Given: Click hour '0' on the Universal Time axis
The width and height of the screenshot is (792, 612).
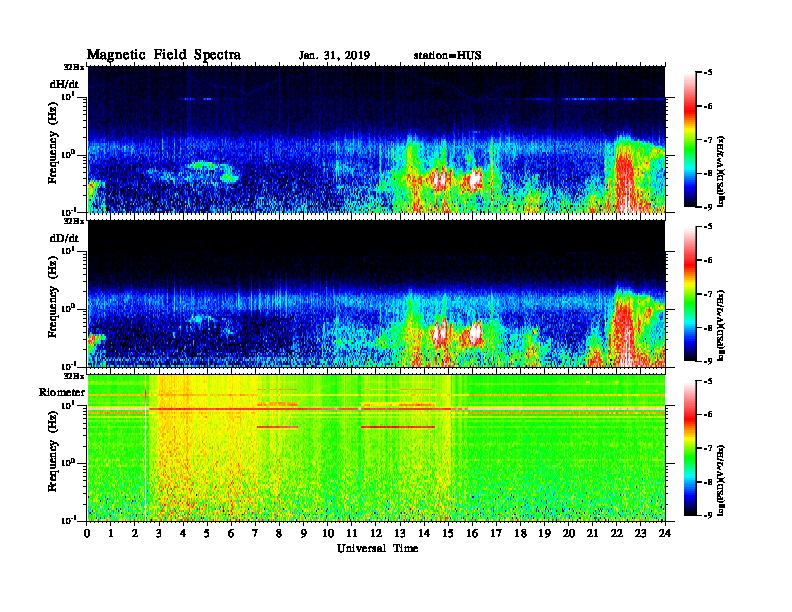Looking at the screenshot, I should [87, 533].
